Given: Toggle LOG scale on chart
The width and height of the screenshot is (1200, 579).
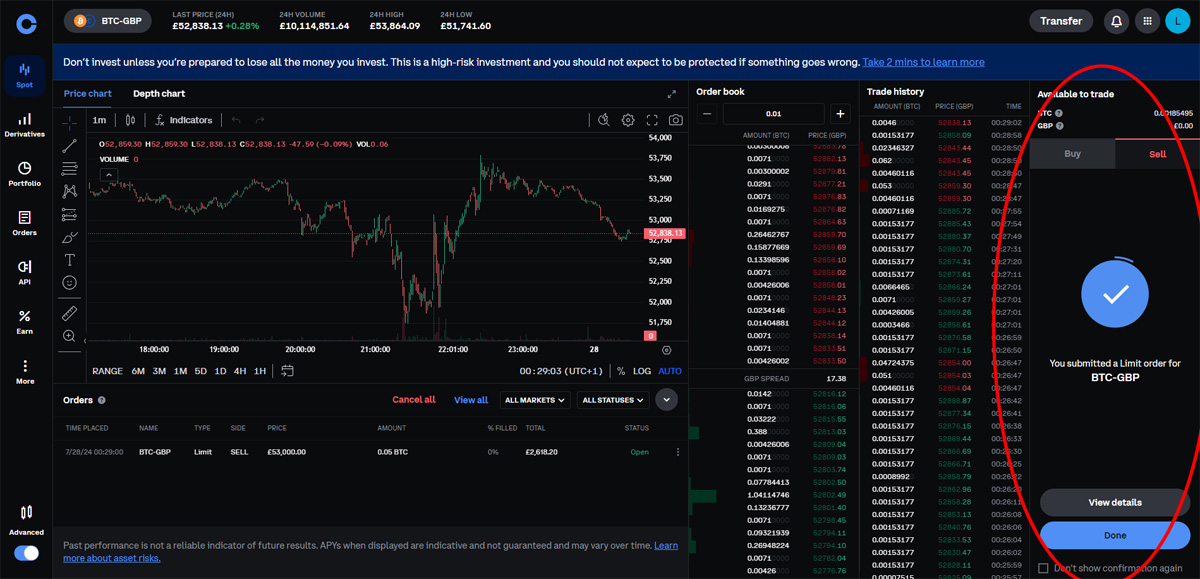Looking at the screenshot, I should pyautogui.click(x=642, y=371).
